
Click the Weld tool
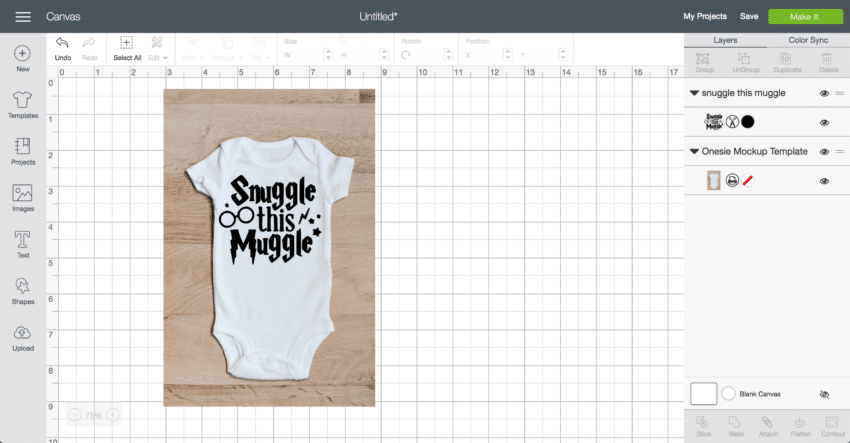click(x=736, y=427)
